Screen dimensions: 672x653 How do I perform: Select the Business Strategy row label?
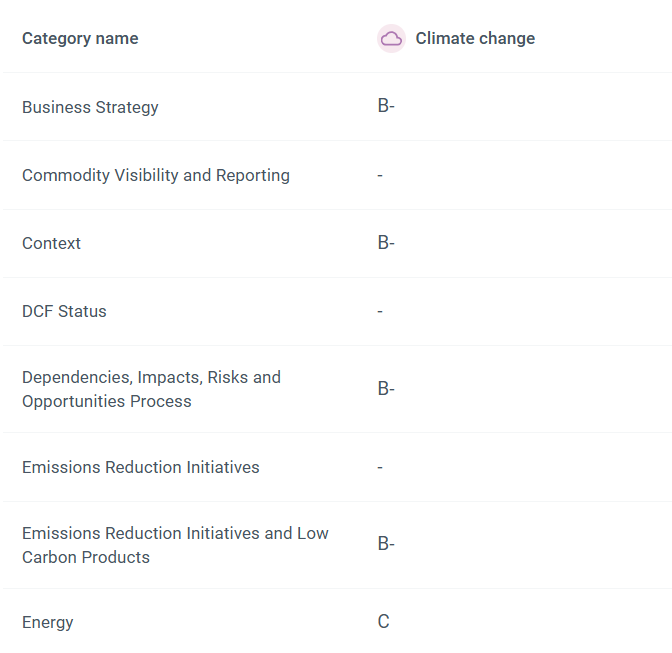point(90,107)
